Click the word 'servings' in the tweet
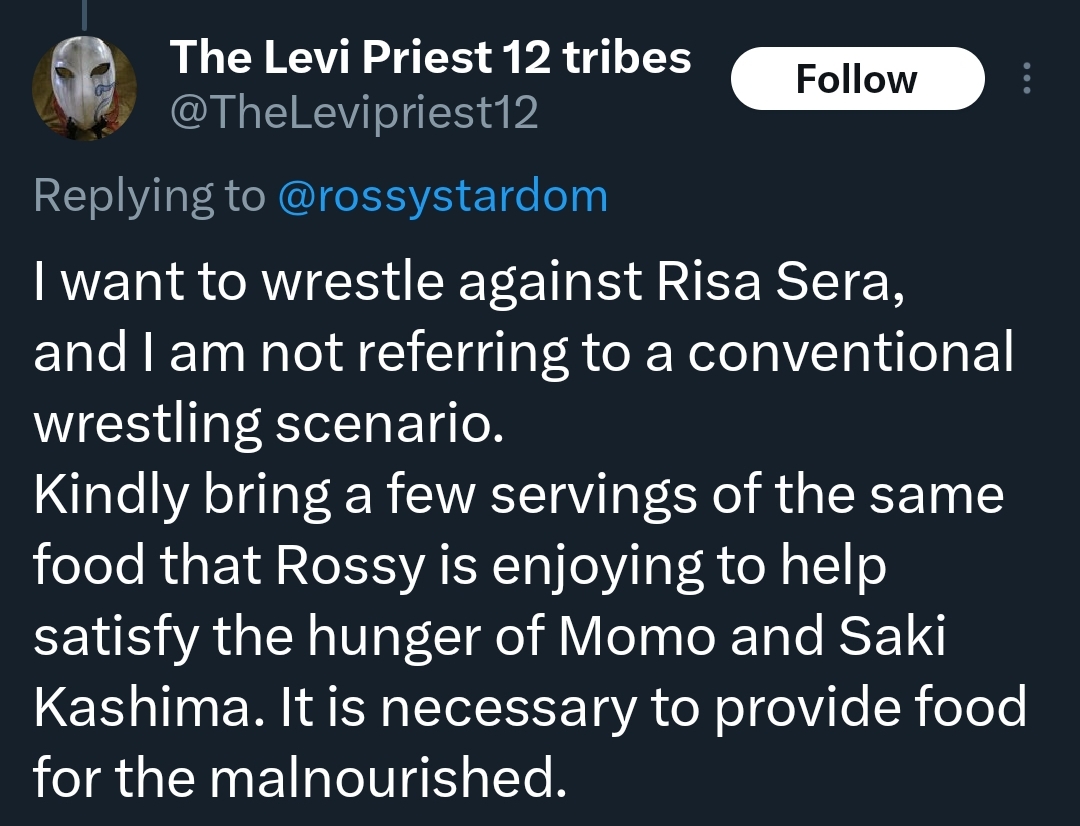This screenshot has height=826, width=1080. click(594, 495)
